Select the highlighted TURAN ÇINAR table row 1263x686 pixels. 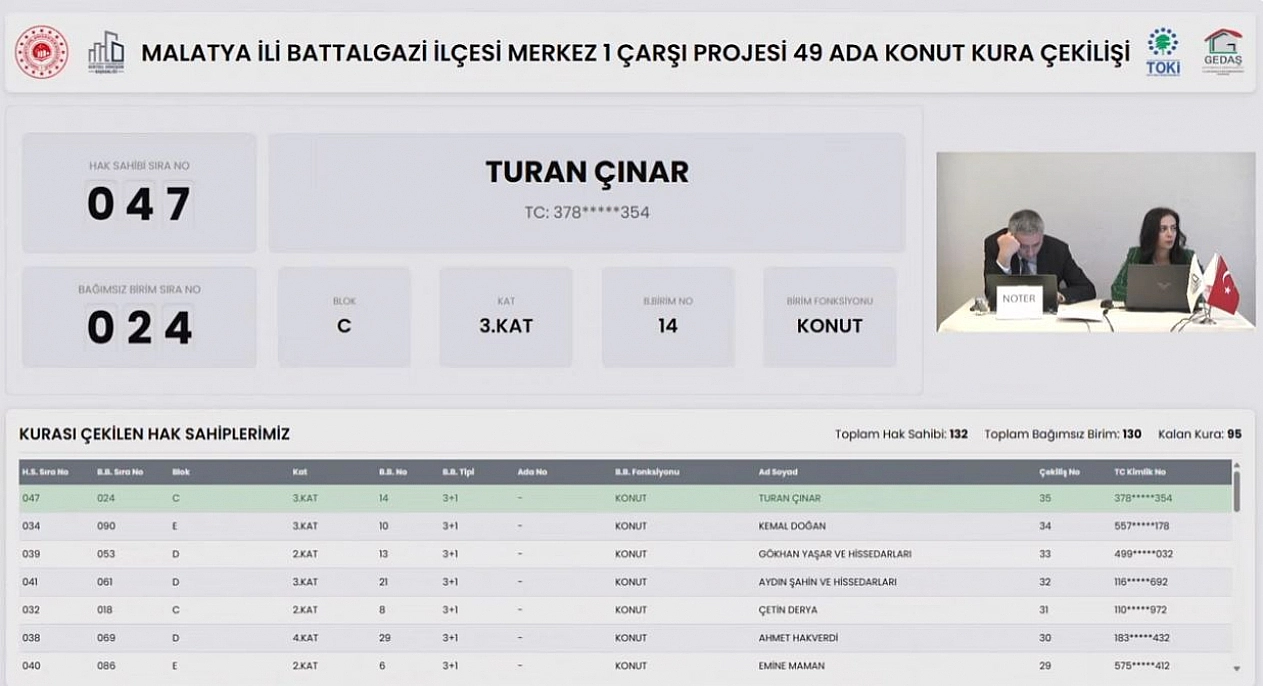coord(625,498)
